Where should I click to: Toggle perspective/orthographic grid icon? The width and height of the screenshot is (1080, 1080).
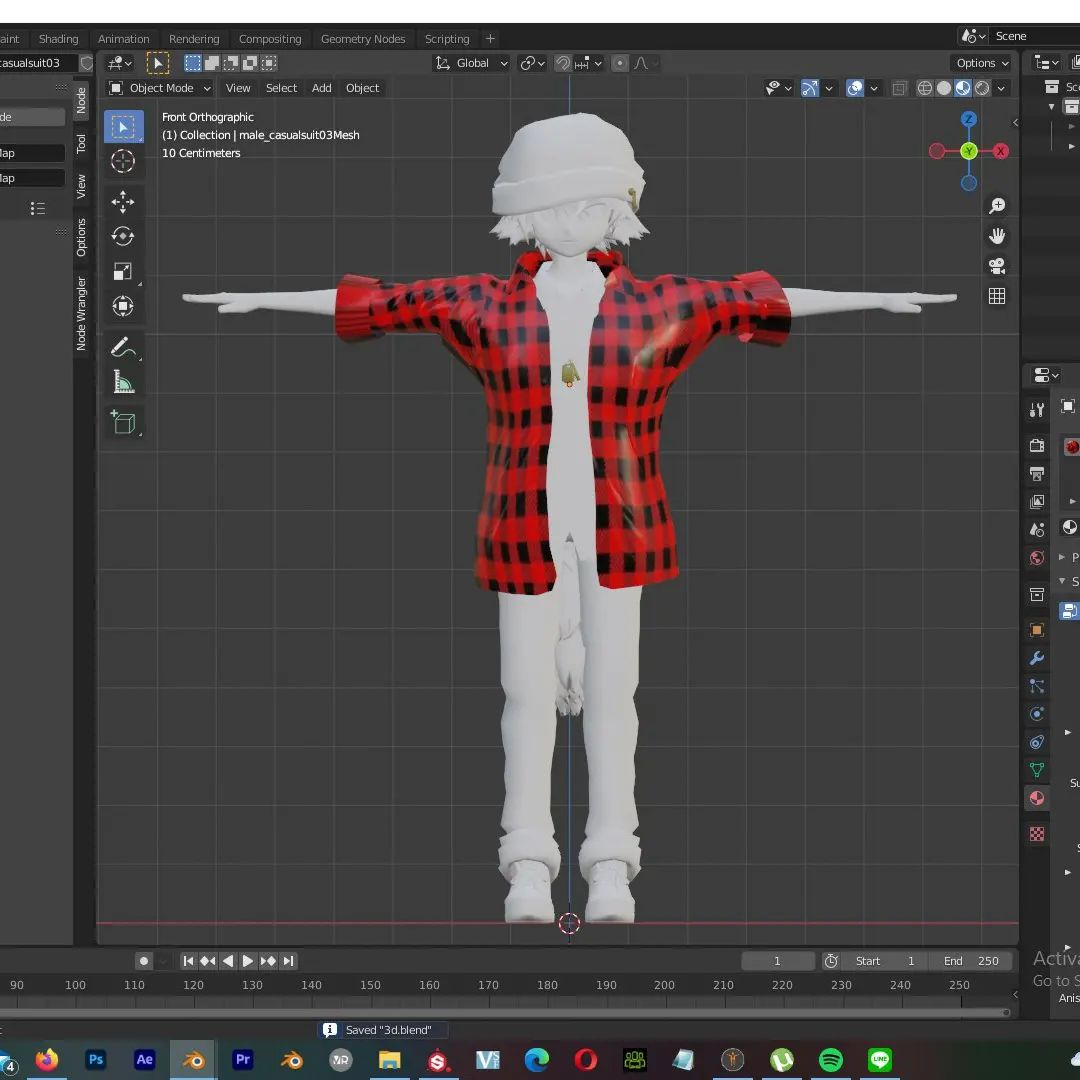[997, 296]
